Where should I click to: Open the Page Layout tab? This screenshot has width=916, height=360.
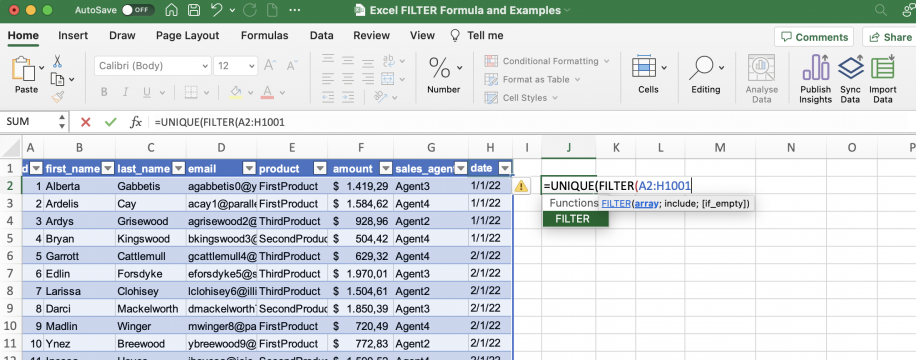click(188, 36)
